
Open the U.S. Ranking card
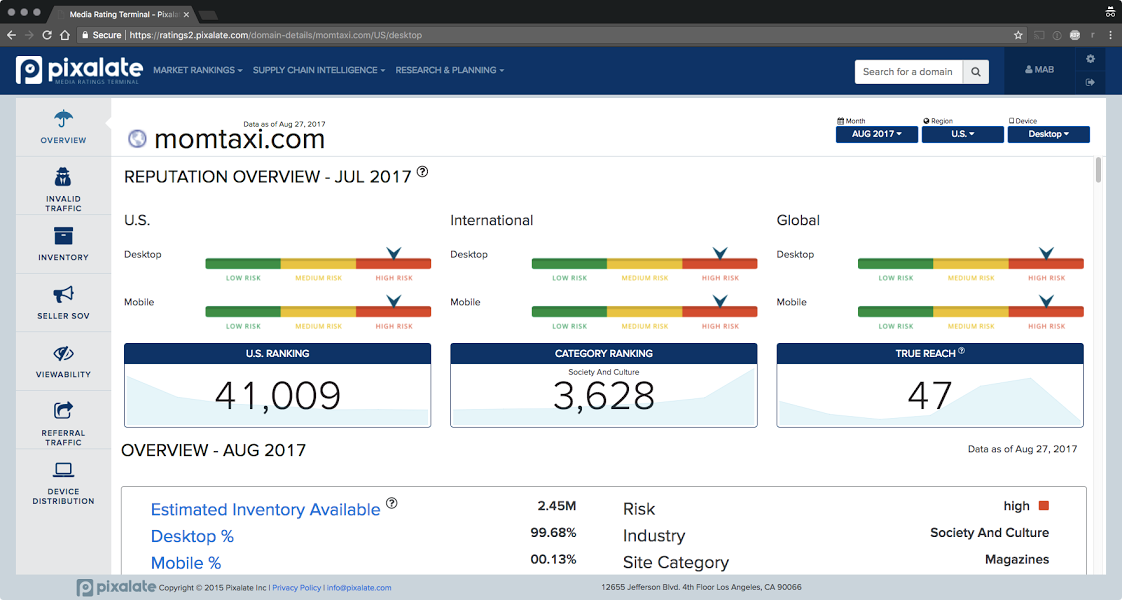point(278,385)
